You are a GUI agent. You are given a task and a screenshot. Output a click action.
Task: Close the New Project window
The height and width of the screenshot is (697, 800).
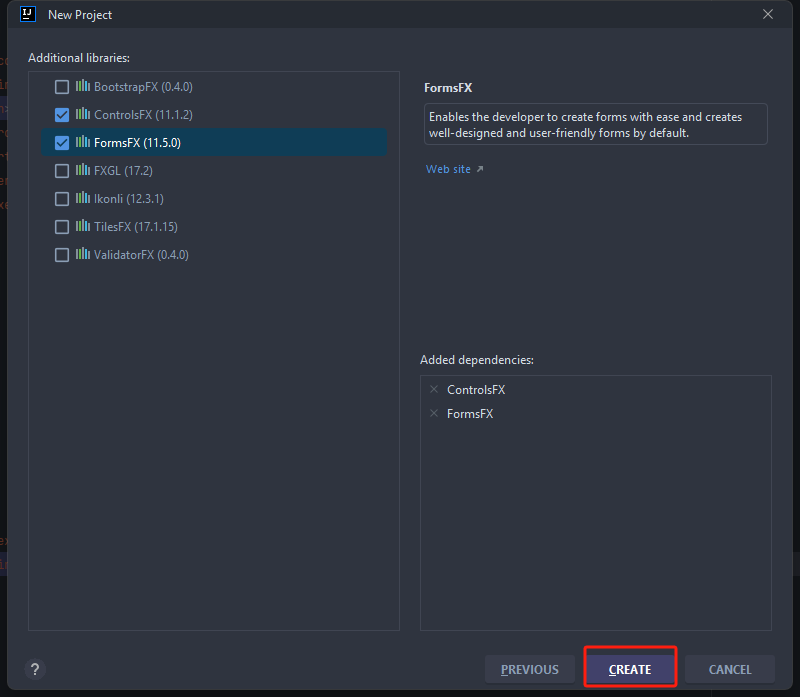(768, 14)
